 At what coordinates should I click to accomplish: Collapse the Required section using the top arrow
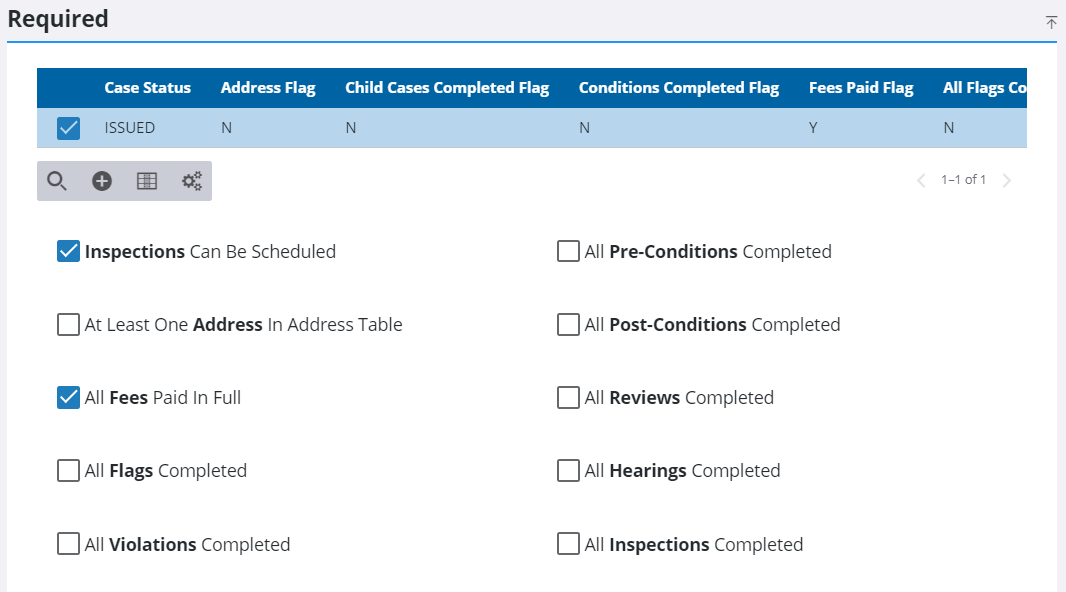coord(1051,22)
